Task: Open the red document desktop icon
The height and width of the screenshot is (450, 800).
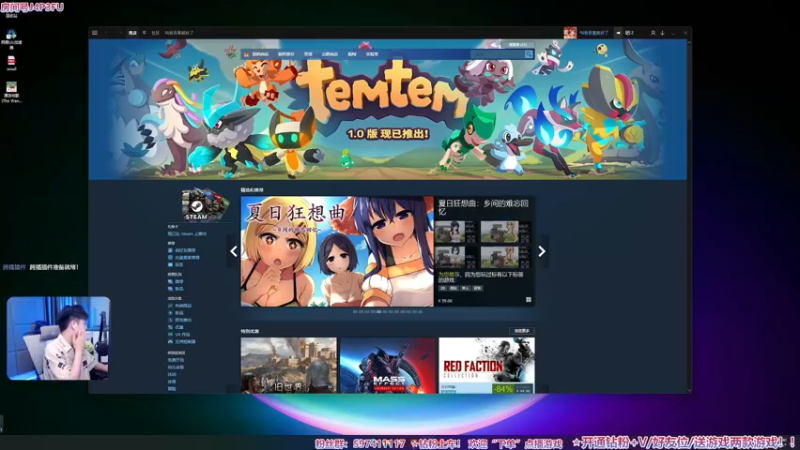Action: click(11, 61)
